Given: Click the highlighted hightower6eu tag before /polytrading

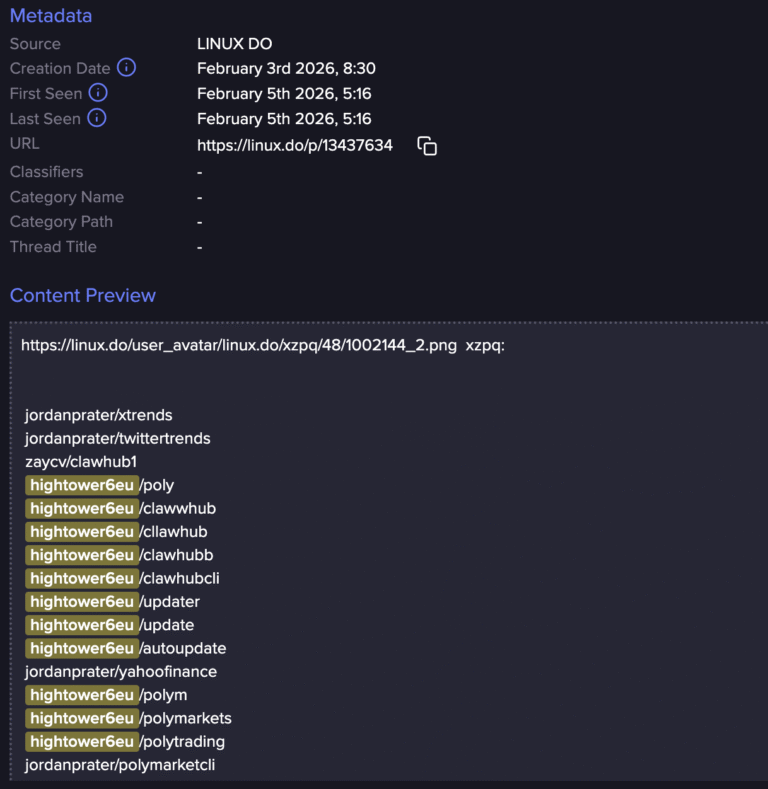Looking at the screenshot, I should 82,741.
